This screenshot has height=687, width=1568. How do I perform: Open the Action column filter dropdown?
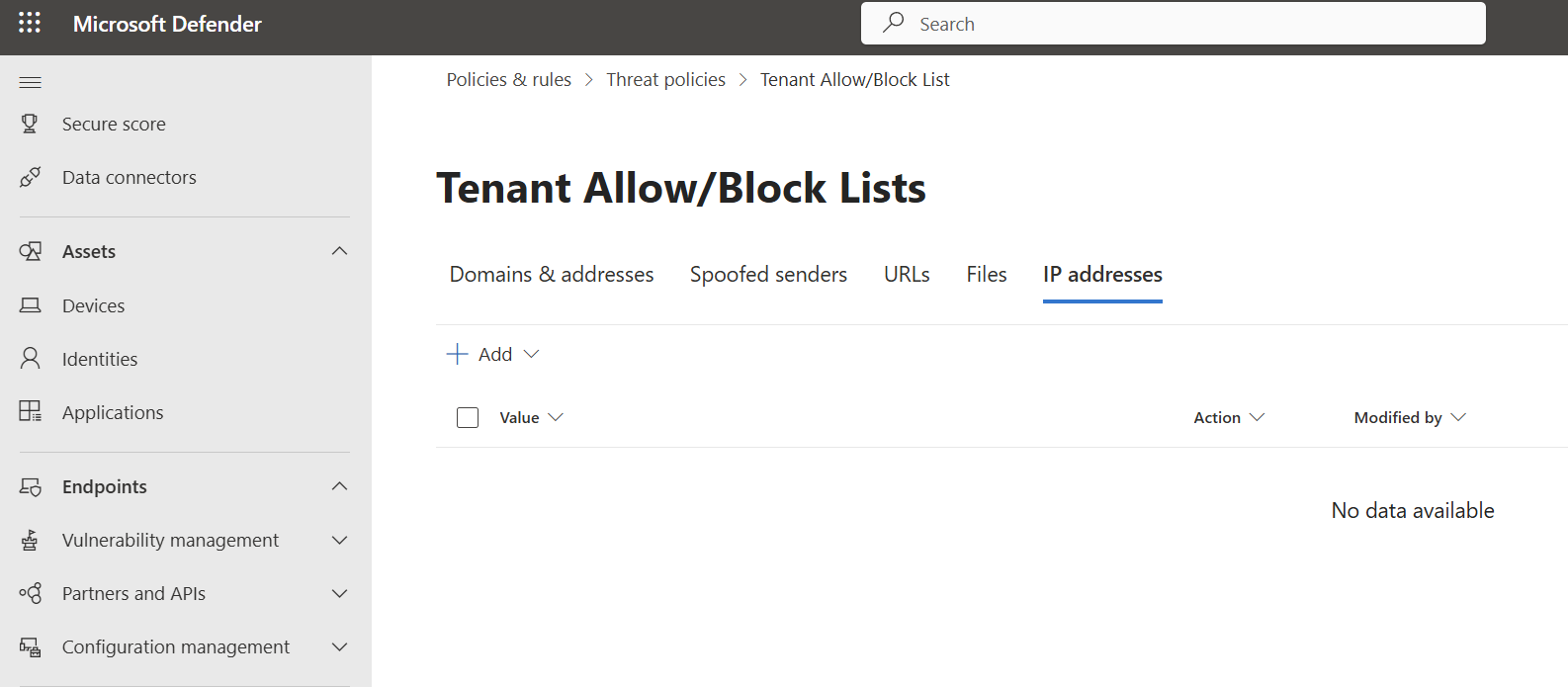pyautogui.click(x=1257, y=417)
